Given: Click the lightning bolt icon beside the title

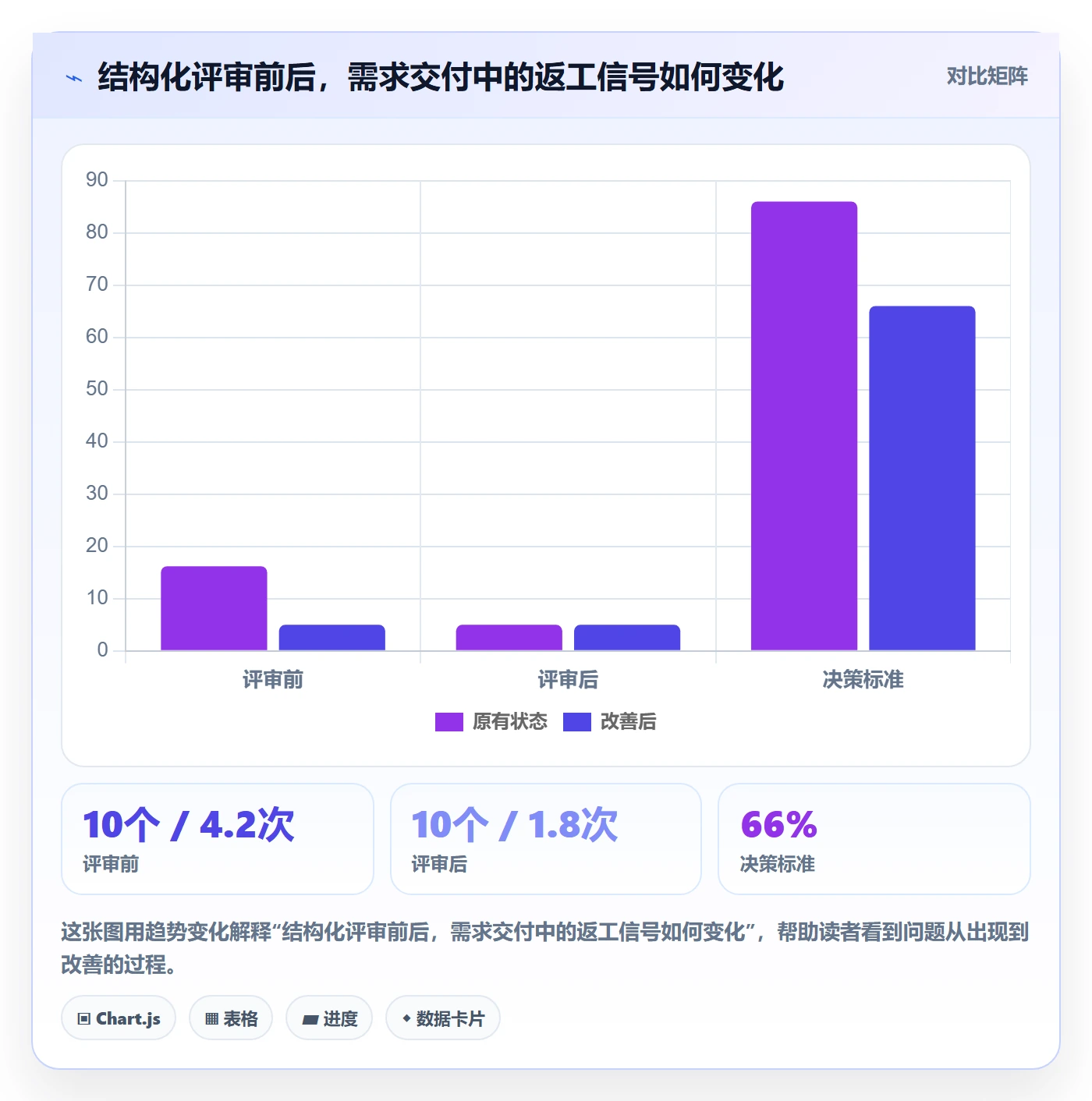Looking at the screenshot, I should click(74, 78).
